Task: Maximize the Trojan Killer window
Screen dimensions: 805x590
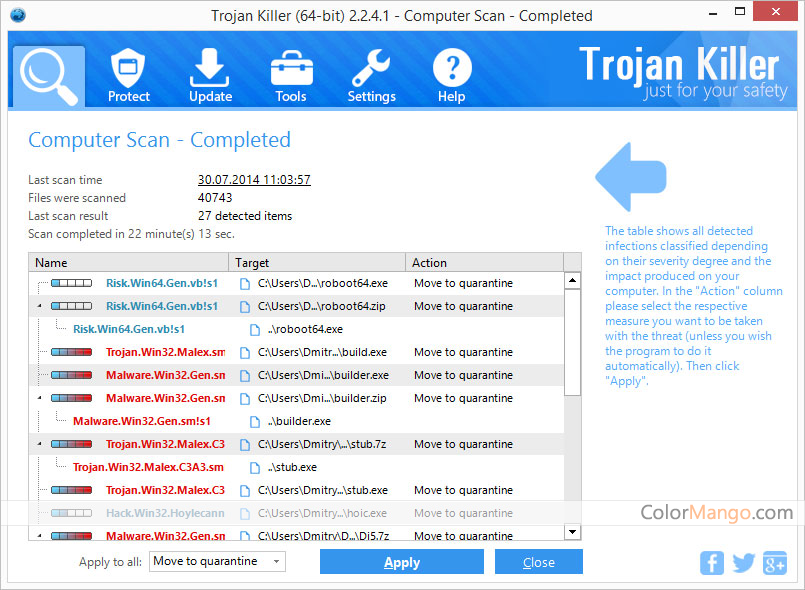Action: click(x=740, y=11)
